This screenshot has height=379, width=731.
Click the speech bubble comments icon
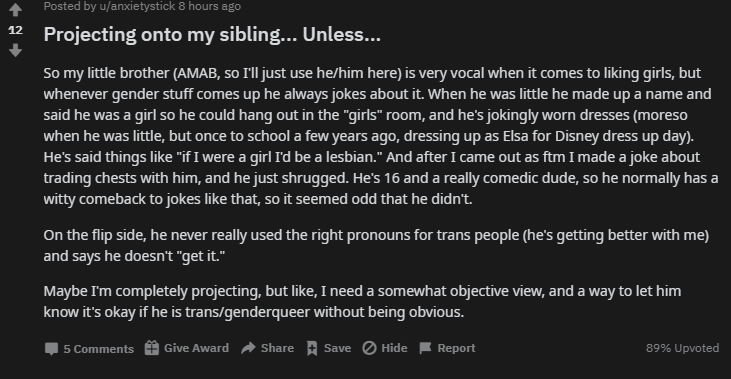coord(51,348)
